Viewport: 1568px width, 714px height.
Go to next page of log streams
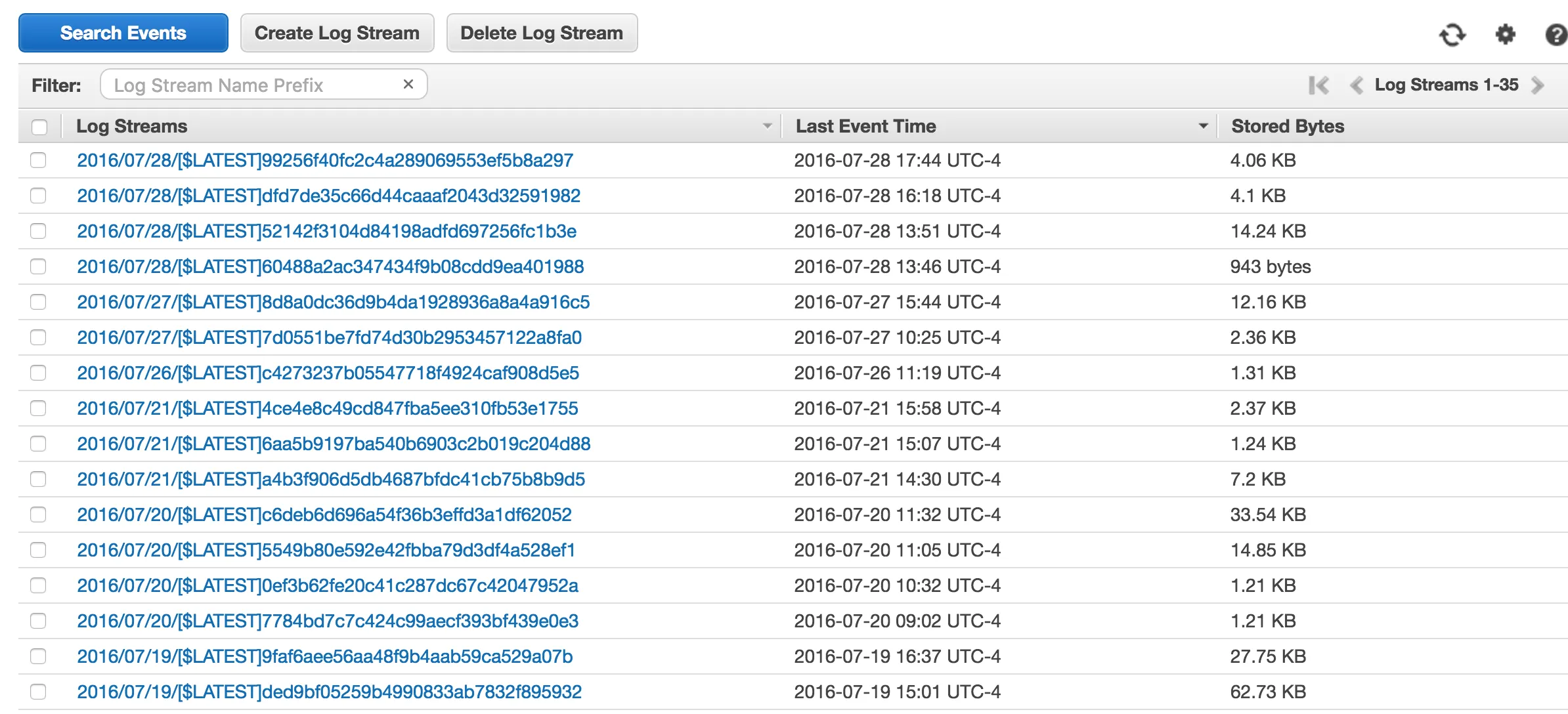pyautogui.click(x=1537, y=85)
